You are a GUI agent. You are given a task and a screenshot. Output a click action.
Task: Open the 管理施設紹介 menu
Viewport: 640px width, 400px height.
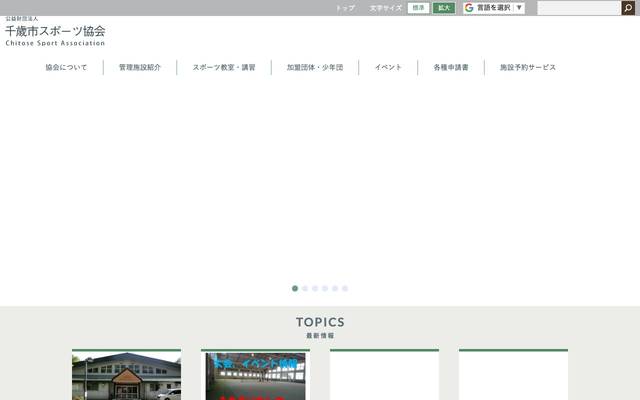coord(140,67)
